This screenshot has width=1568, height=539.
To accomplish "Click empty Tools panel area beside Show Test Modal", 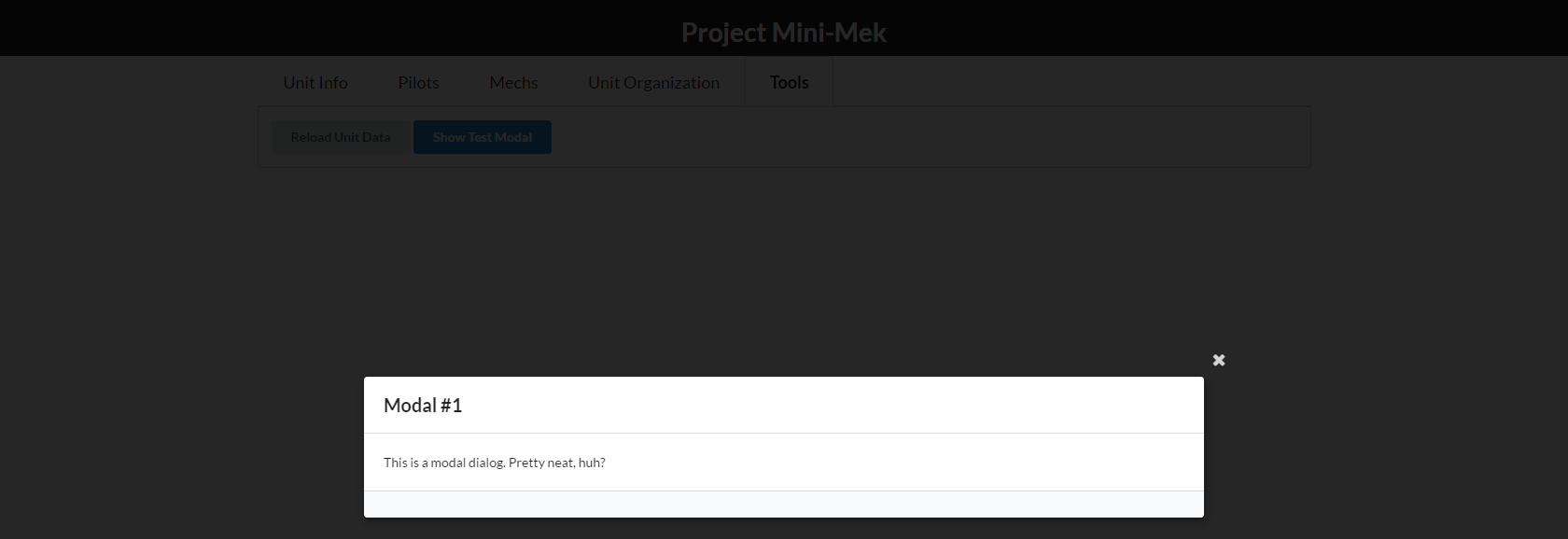I will pyautogui.click(x=929, y=137).
